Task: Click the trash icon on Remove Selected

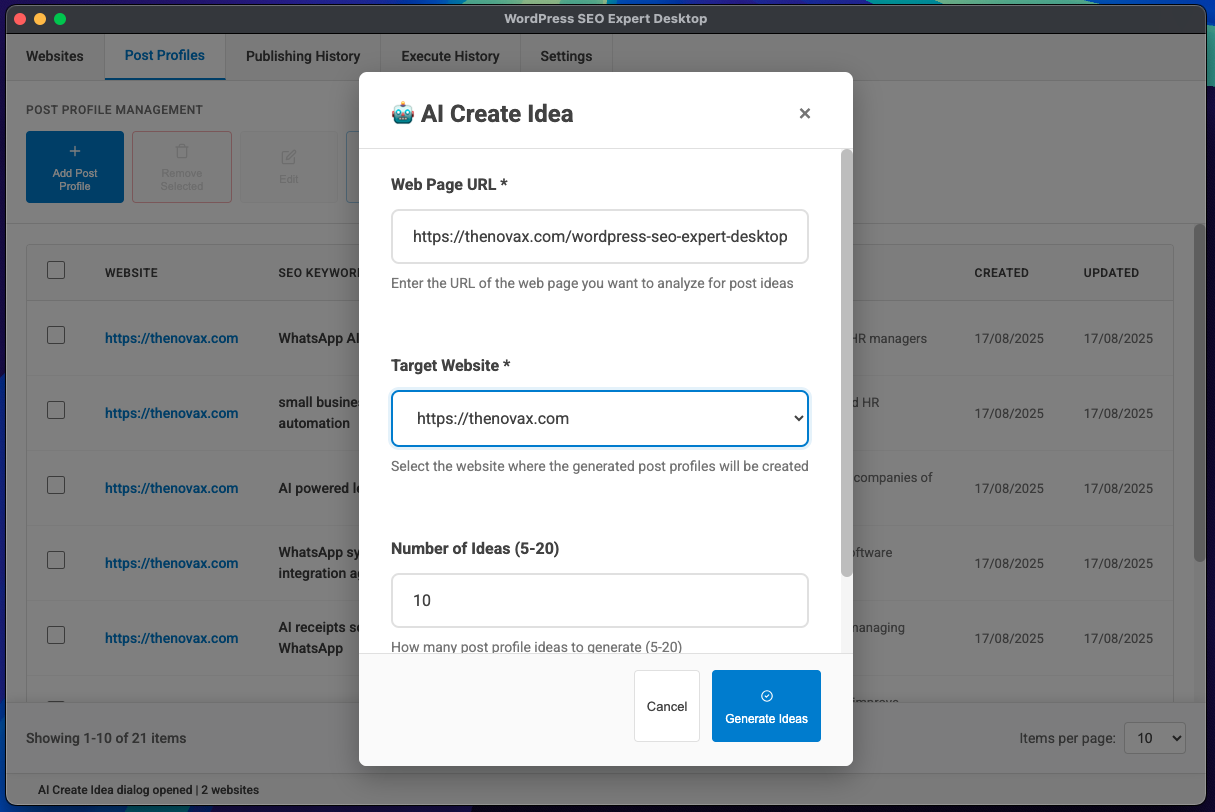Action: click(182, 152)
